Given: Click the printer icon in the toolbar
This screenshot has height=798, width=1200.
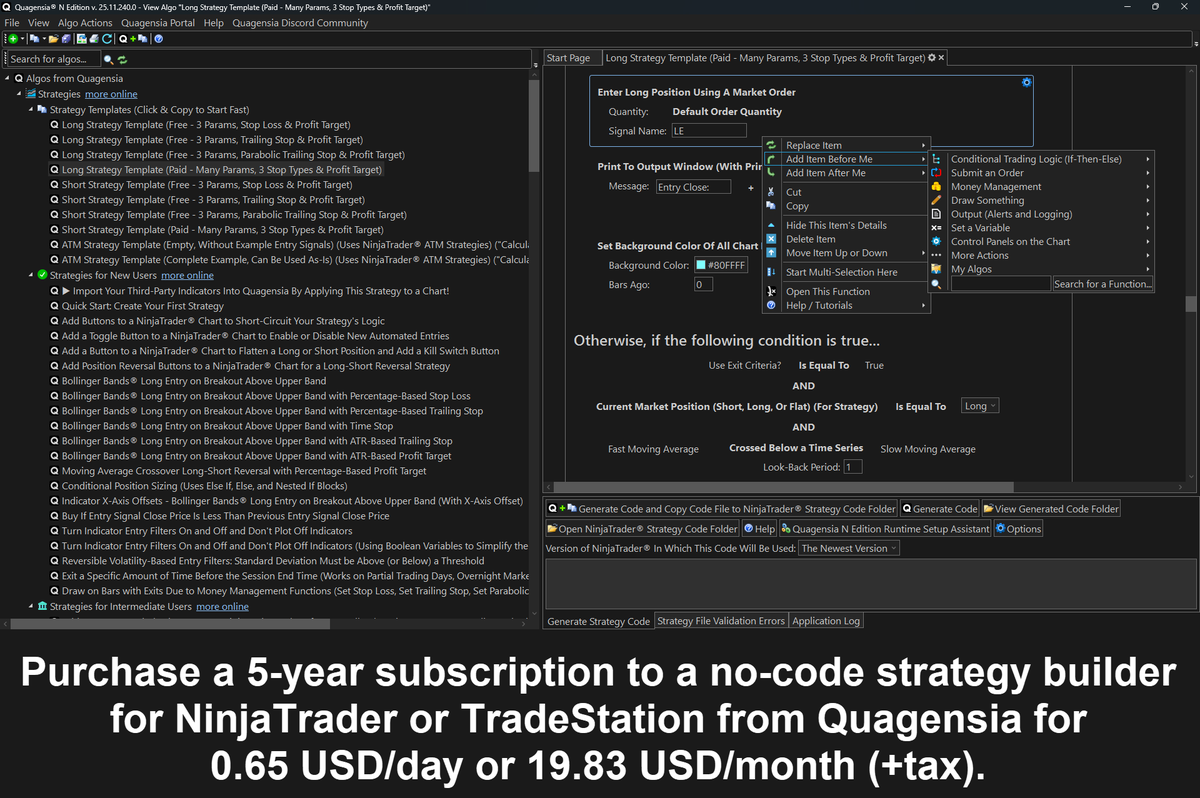Looking at the screenshot, I should click(94, 38).
